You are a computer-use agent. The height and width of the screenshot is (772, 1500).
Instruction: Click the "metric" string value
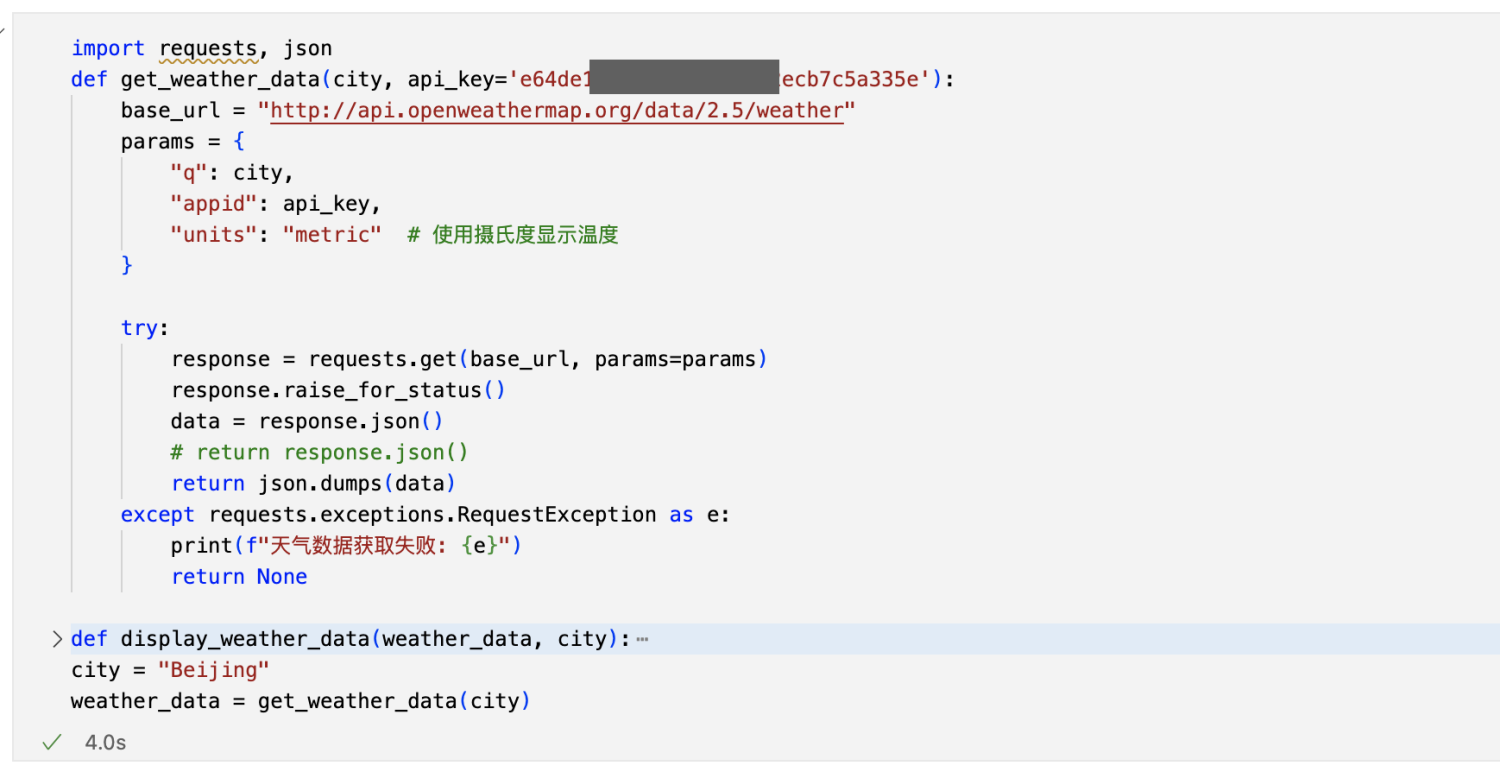pyautogui.click(x=332, y=235)
